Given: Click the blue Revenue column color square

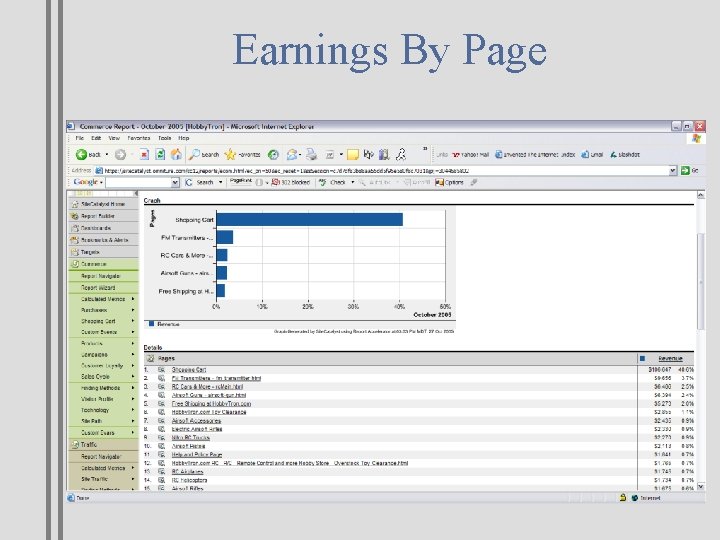Looking at the screenshot, I should tap(642, 358).
